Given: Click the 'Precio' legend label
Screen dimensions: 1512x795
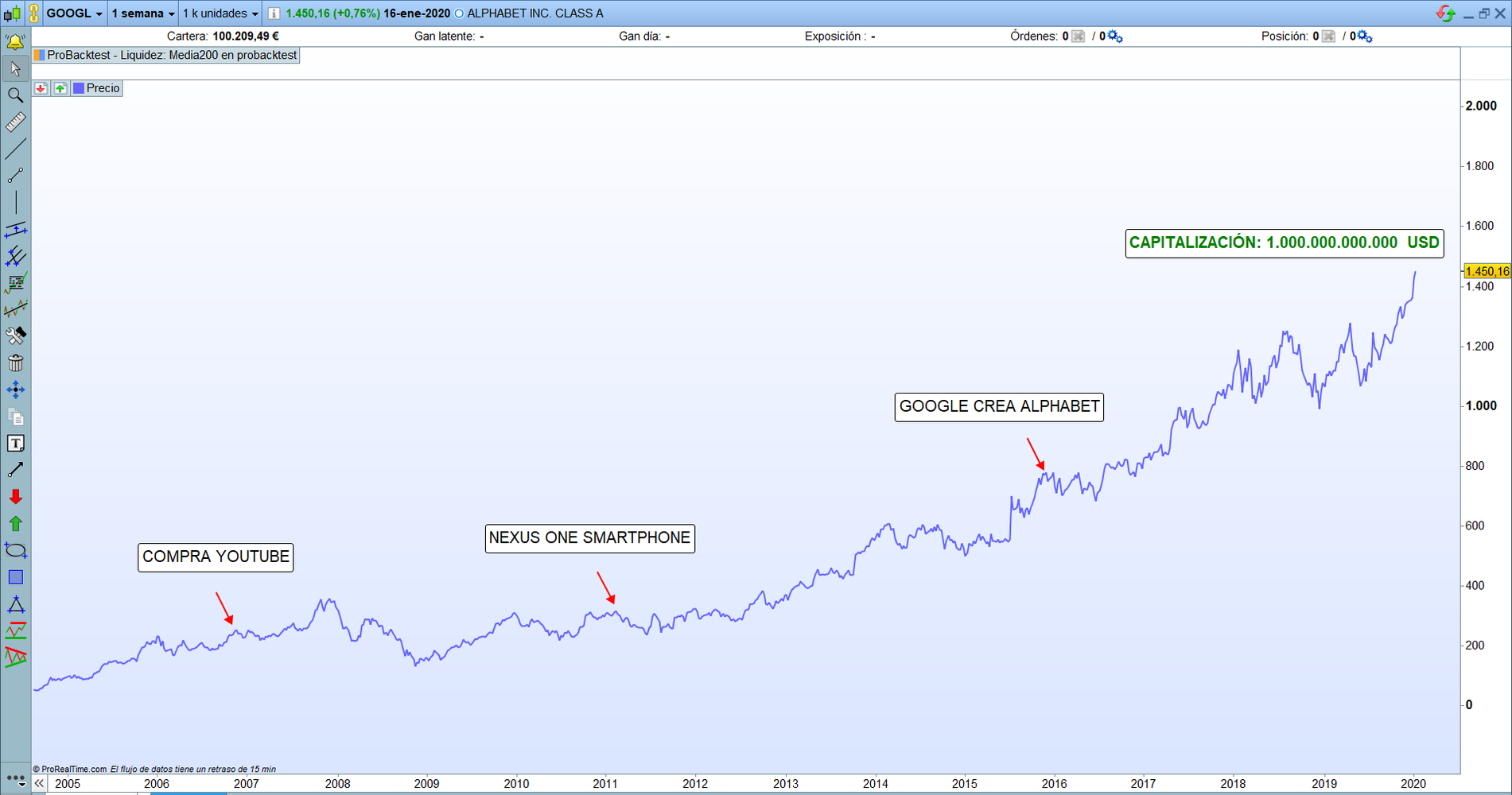Looking at the screenshot, I should (x=103, y=88).
